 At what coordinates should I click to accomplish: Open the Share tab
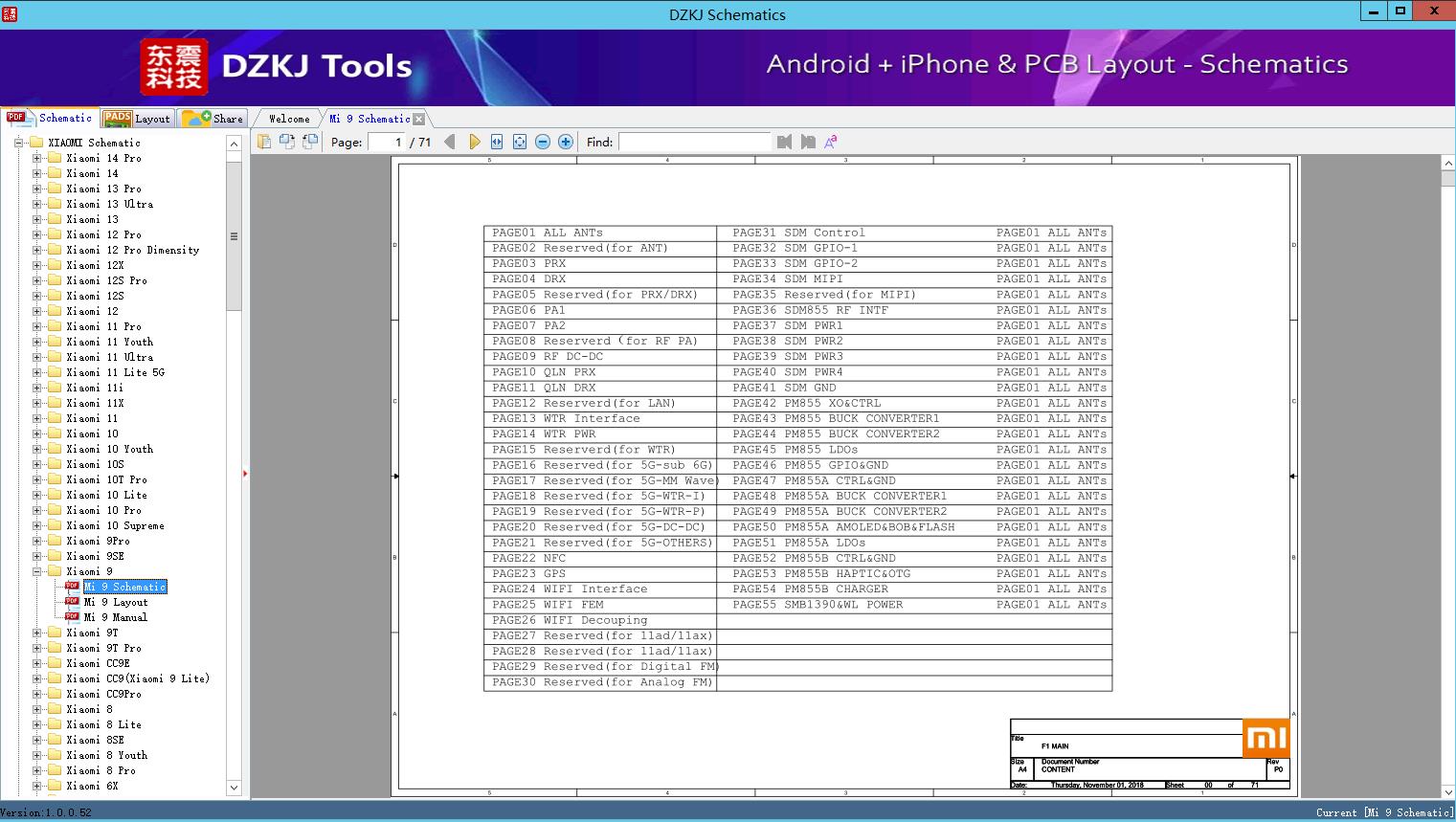(x=213, y=119)
